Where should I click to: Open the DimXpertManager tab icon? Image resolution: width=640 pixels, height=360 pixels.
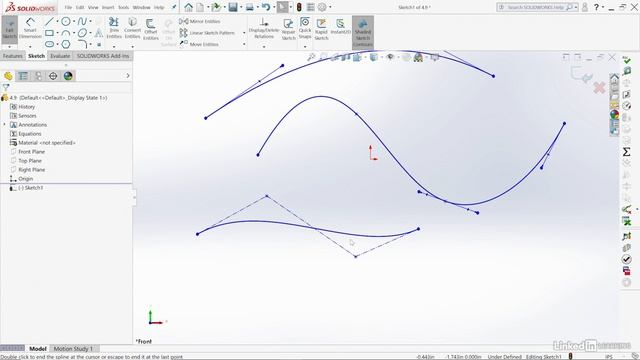[53, 76]
